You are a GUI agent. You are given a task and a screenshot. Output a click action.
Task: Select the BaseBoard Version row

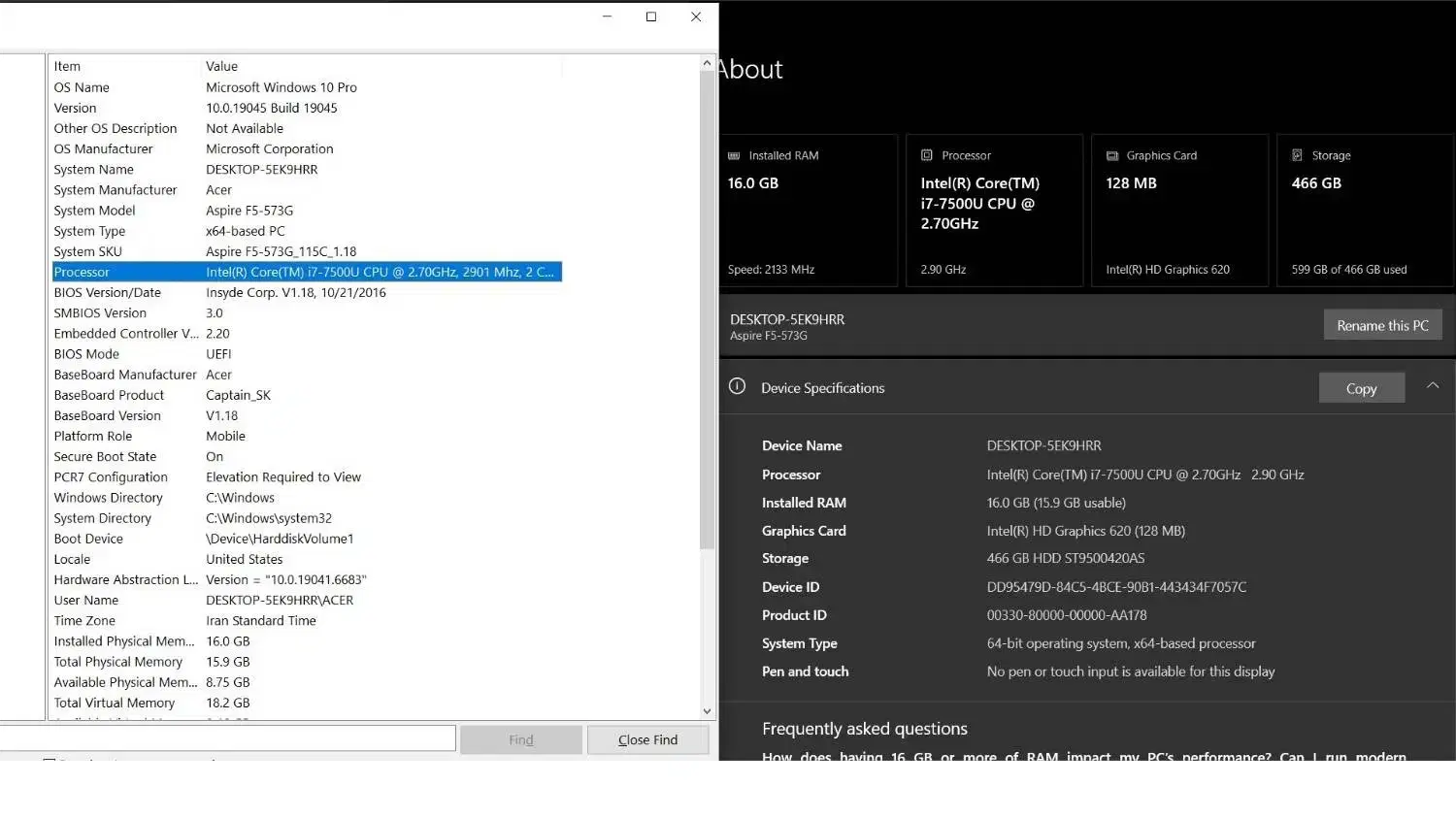point(307,415)
